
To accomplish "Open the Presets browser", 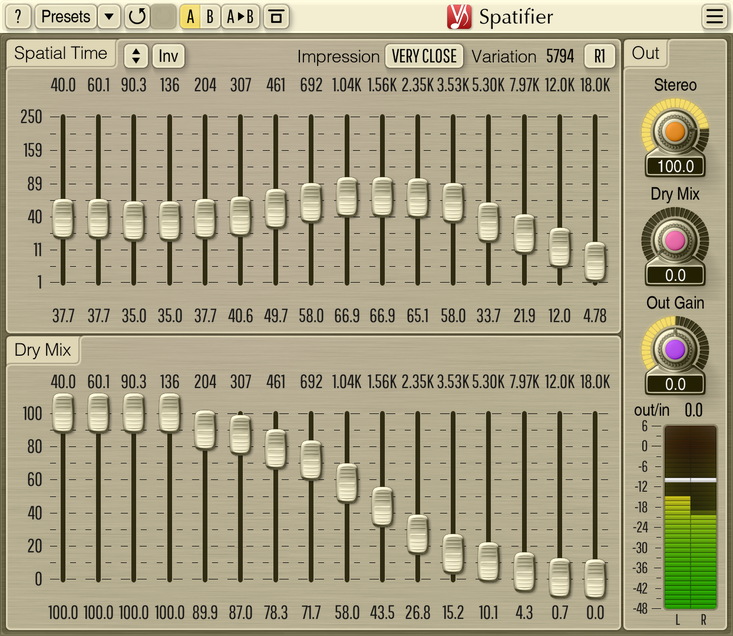I will coord(65,17).
